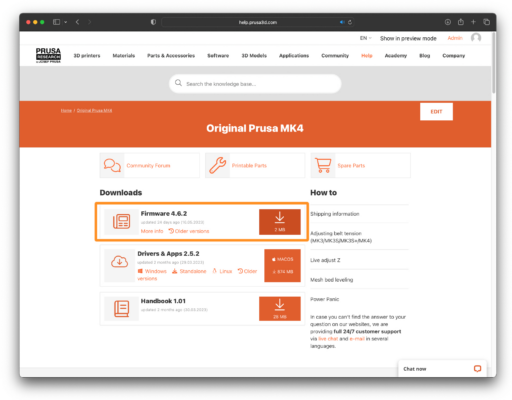Click the page vertical scrollbar
Image resolution: width=512 pixels, height=400 pixels.
[494, 63]
